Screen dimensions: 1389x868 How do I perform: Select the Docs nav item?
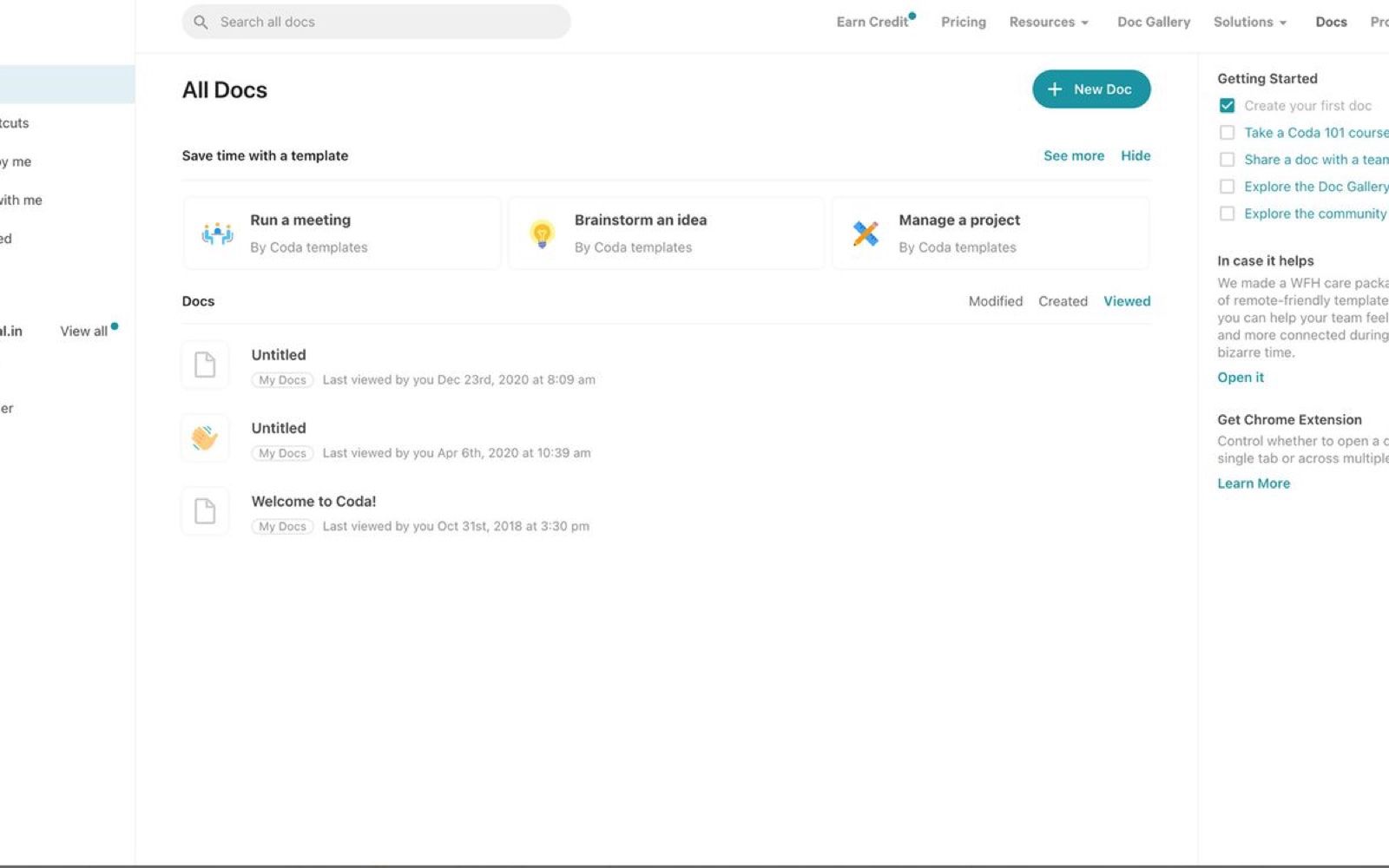click(x=1331, y=22)
